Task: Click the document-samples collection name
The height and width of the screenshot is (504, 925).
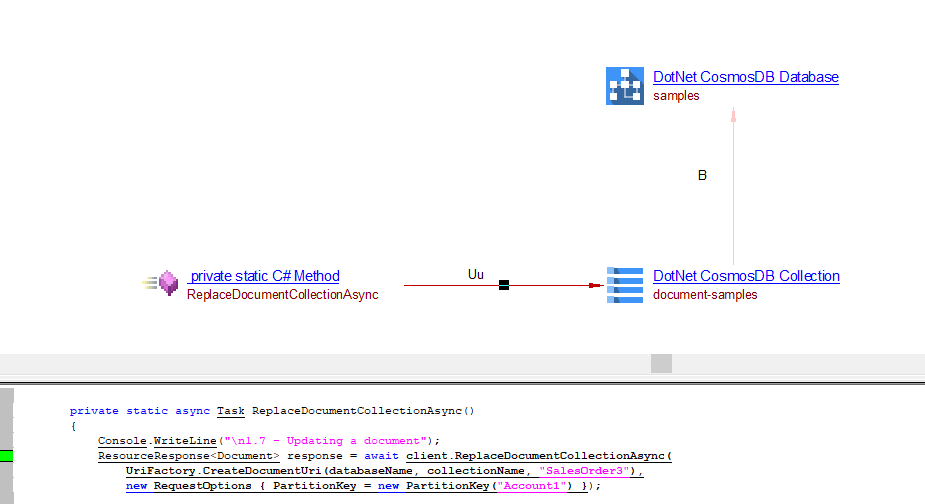Action: tap(705, 295)
